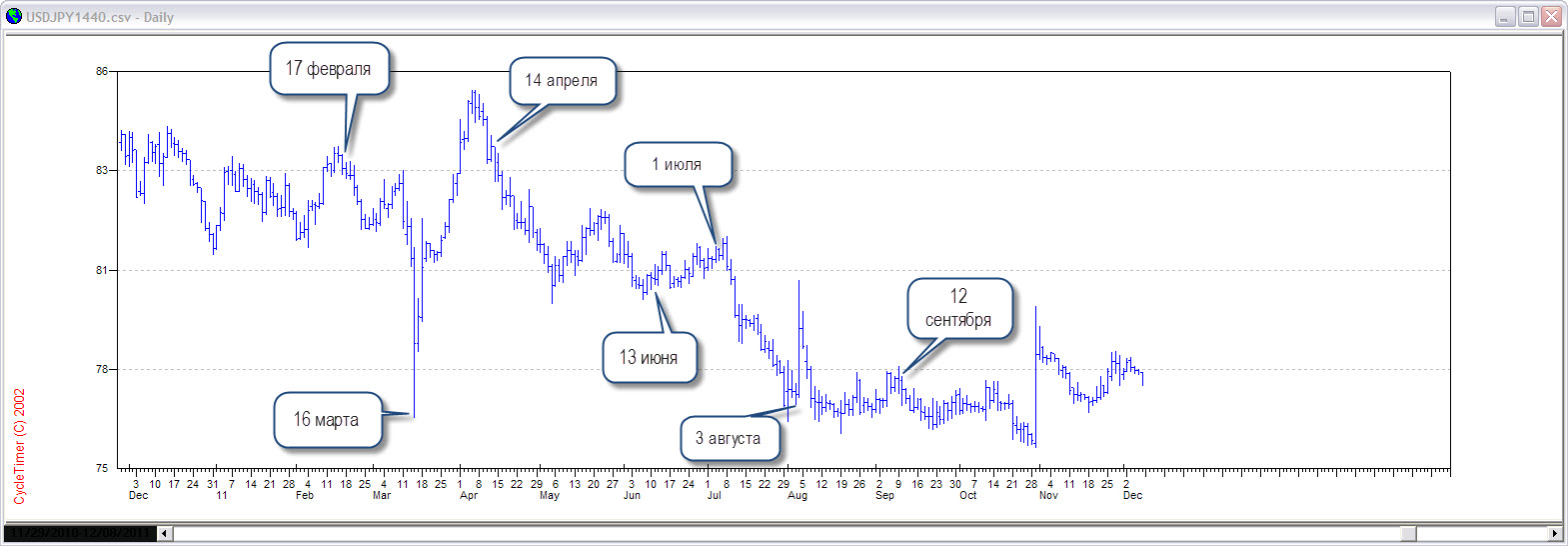Minimize the USDJPY1440.csv chart window
Viewport: 1568px width, 546px height.
1505,16
